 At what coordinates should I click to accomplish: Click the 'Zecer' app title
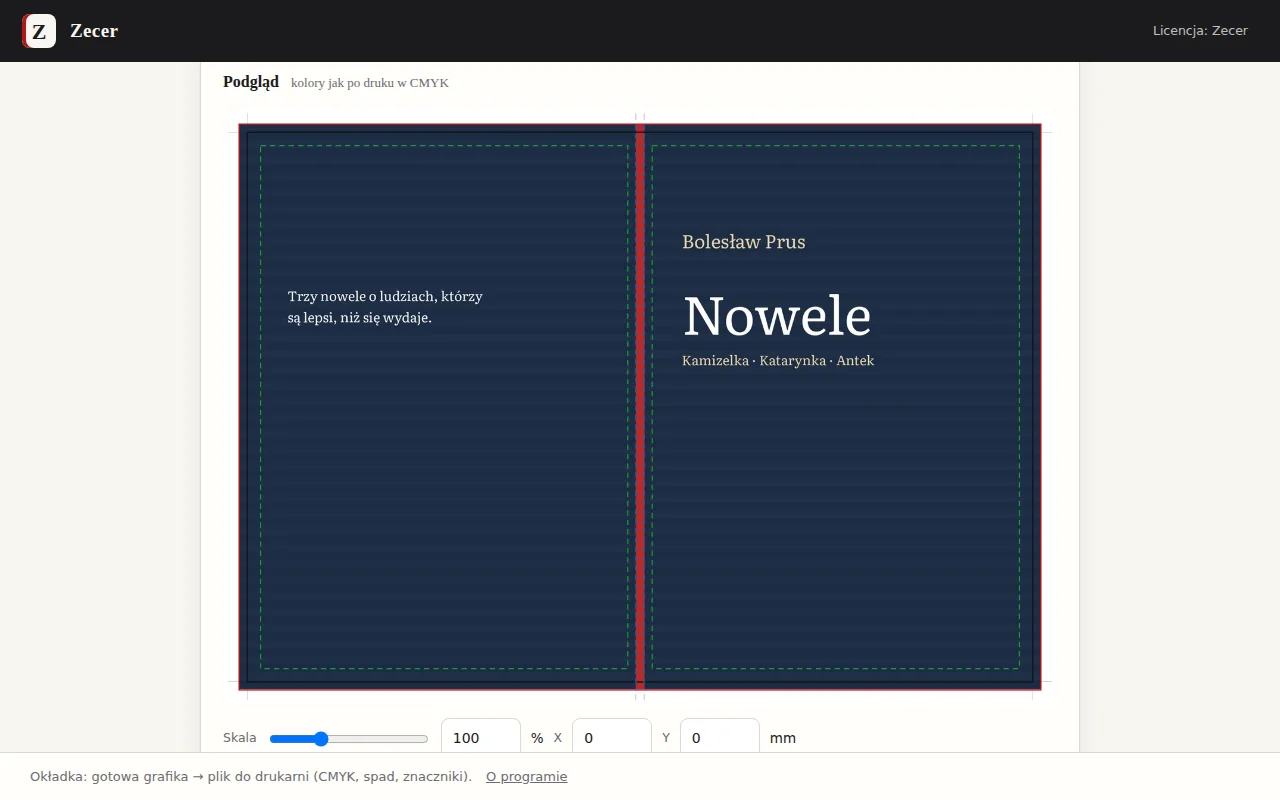tap(94, 31)
